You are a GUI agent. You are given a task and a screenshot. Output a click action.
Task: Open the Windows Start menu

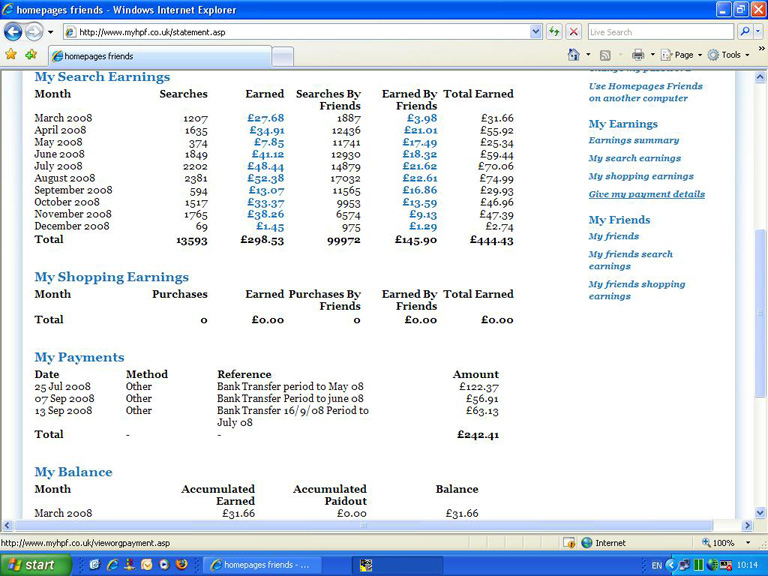tap(36, 565)
